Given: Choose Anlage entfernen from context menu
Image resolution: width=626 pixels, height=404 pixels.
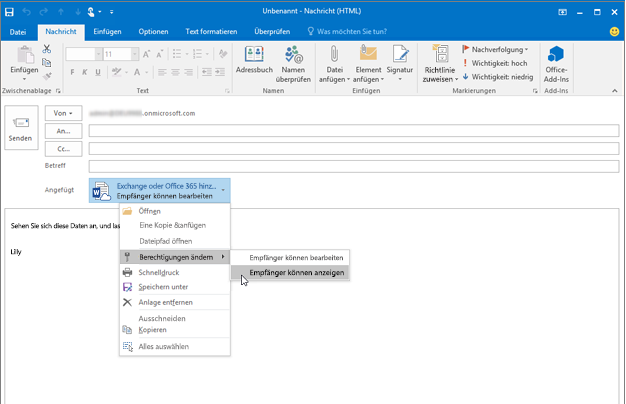Looking at the screenshot, I should click(166, 302).
